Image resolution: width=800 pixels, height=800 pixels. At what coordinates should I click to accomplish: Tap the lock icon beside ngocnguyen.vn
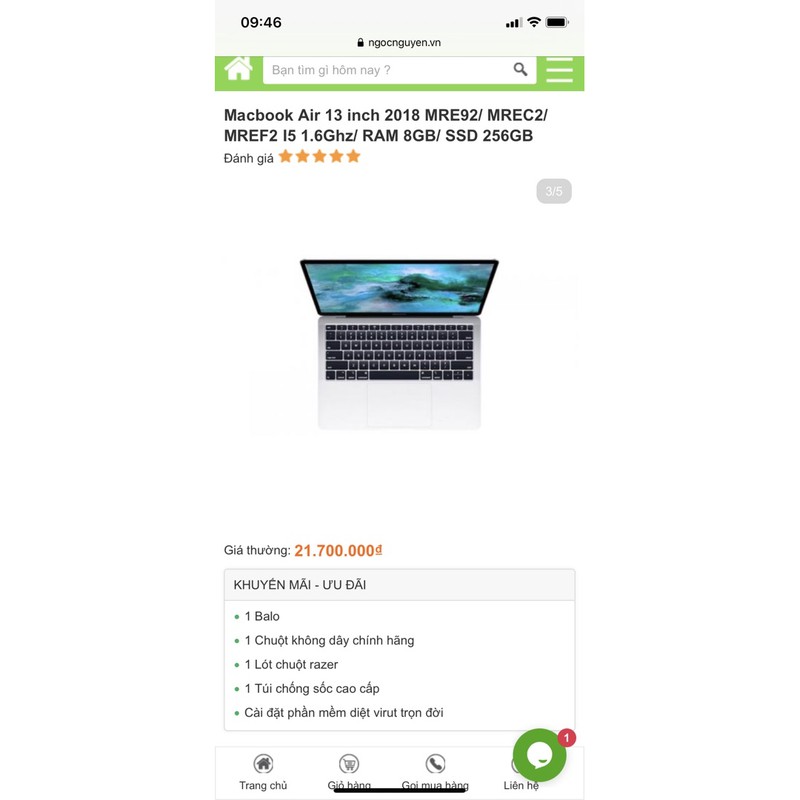(x=360, y=42)
